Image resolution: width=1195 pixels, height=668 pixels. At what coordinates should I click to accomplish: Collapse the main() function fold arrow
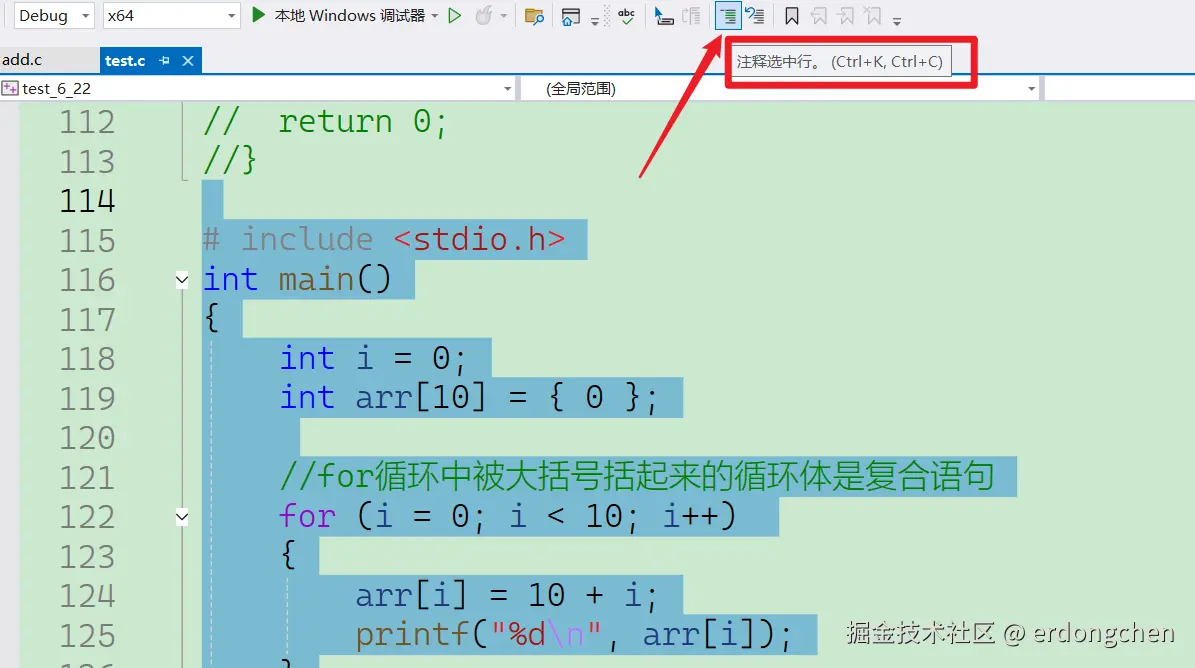(x=181, y=279)
